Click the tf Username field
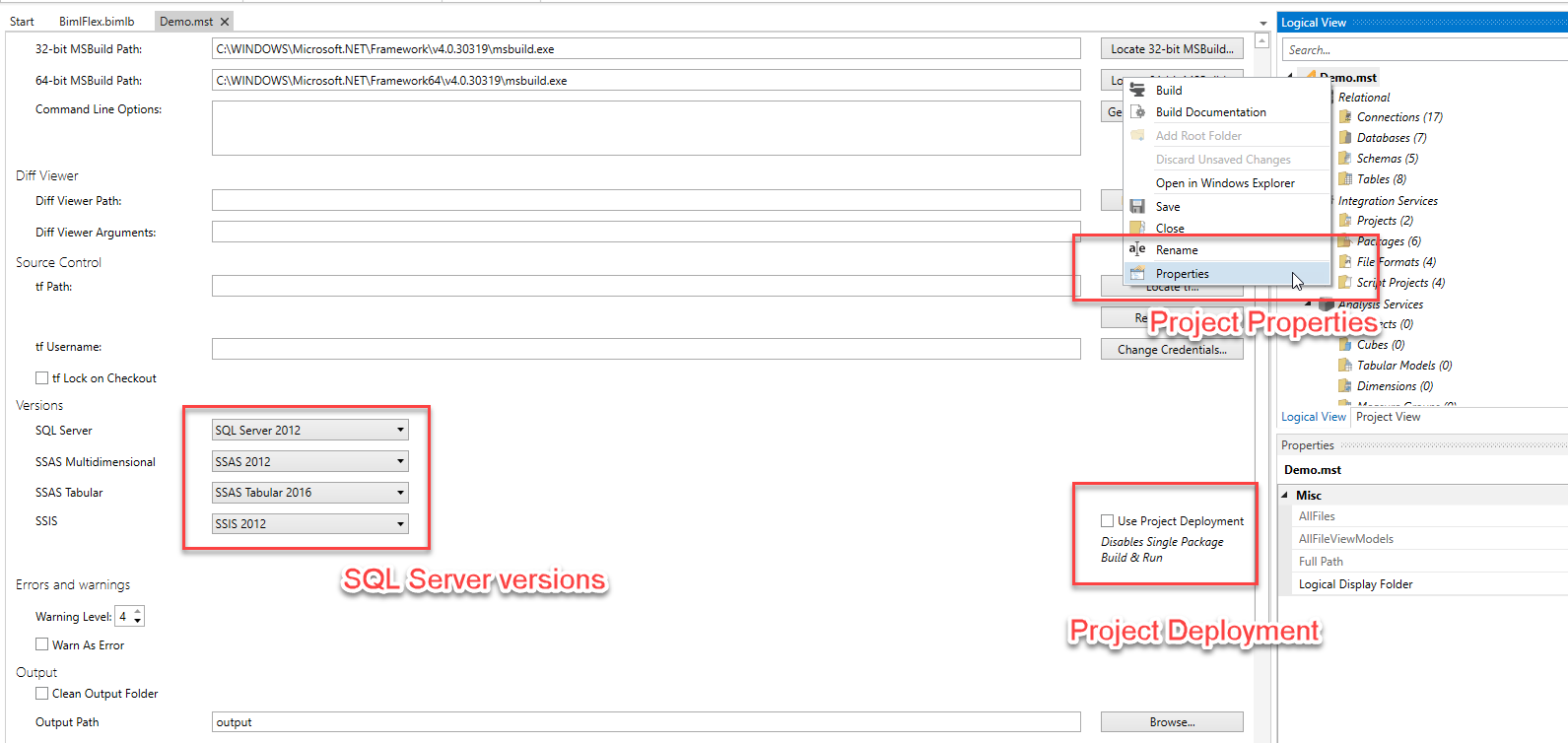 pos(646,349)
